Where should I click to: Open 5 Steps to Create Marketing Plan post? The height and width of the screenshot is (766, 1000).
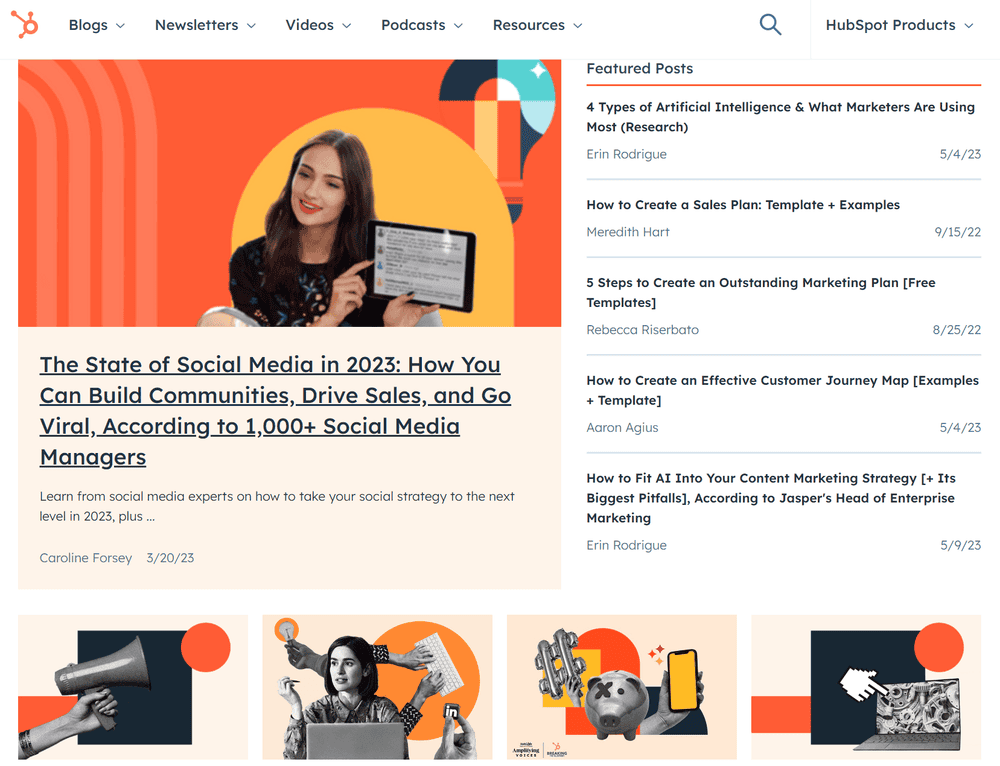coord(761,292)
